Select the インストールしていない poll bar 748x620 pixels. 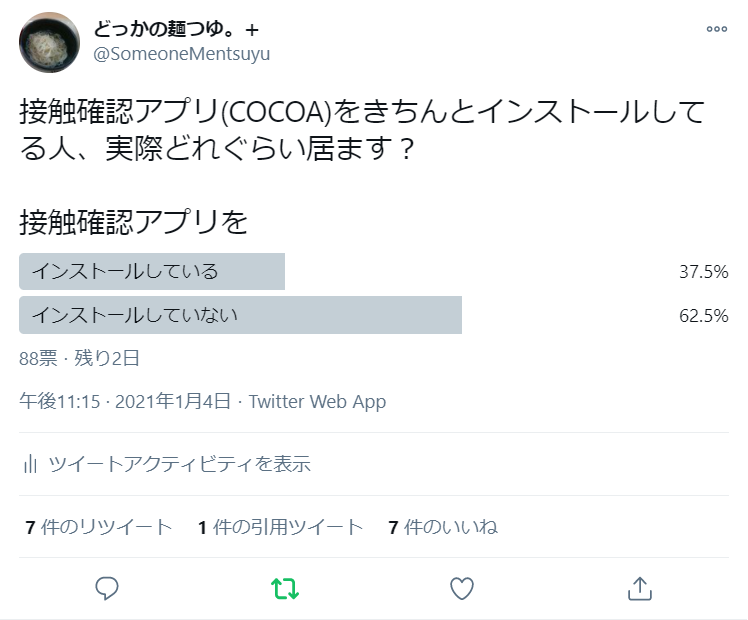click(x=240, y=315)
